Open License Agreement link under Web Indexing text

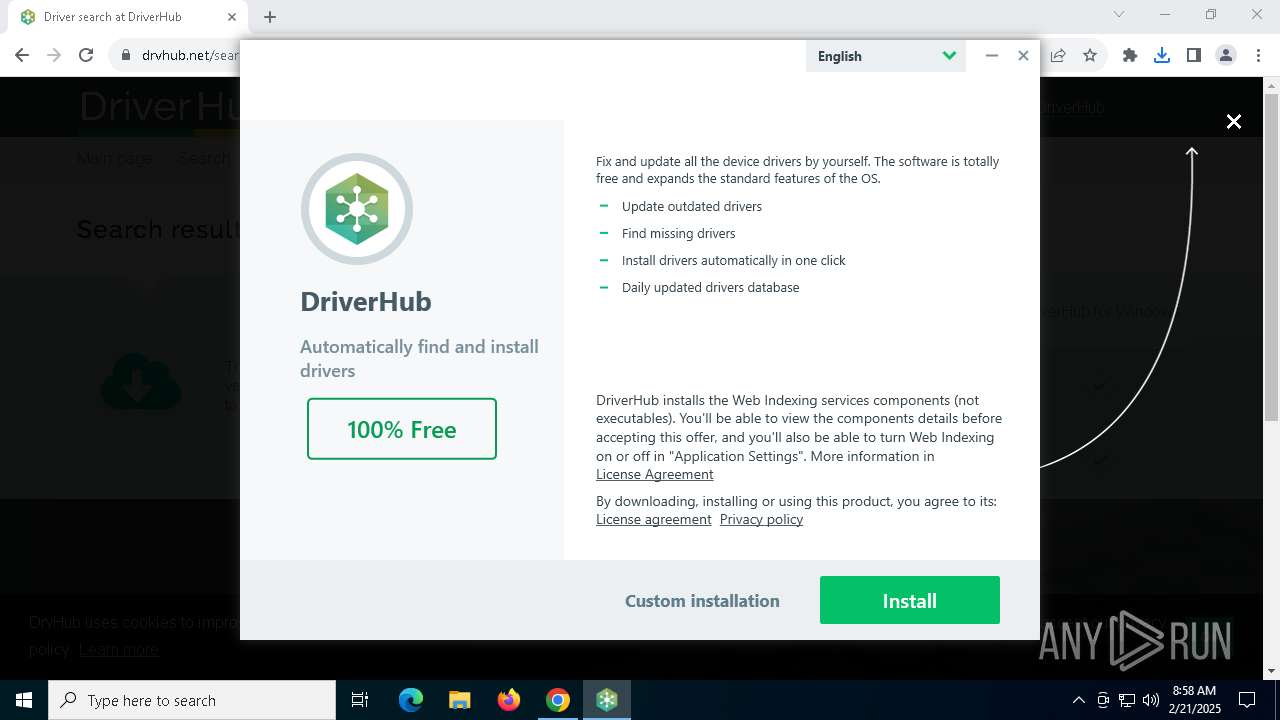tap(654, 474)
